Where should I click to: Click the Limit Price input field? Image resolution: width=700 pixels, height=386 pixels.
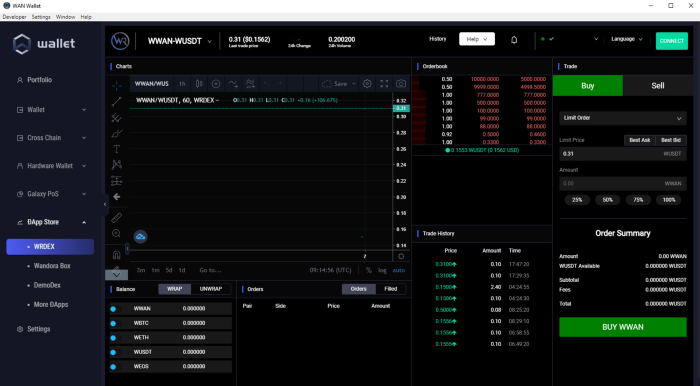pyautogui.click(x=623, y=154)
